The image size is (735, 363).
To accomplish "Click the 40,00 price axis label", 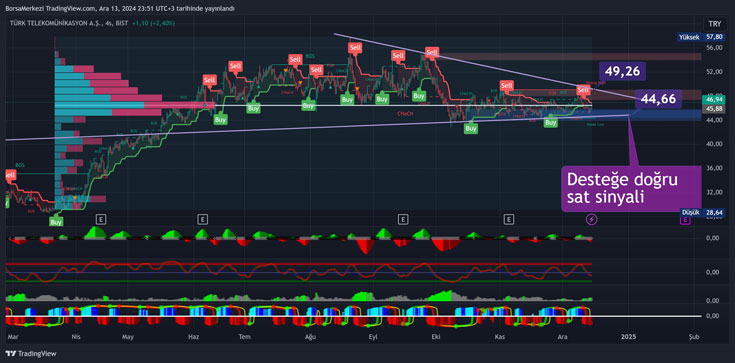I will (x=714, y=144).
